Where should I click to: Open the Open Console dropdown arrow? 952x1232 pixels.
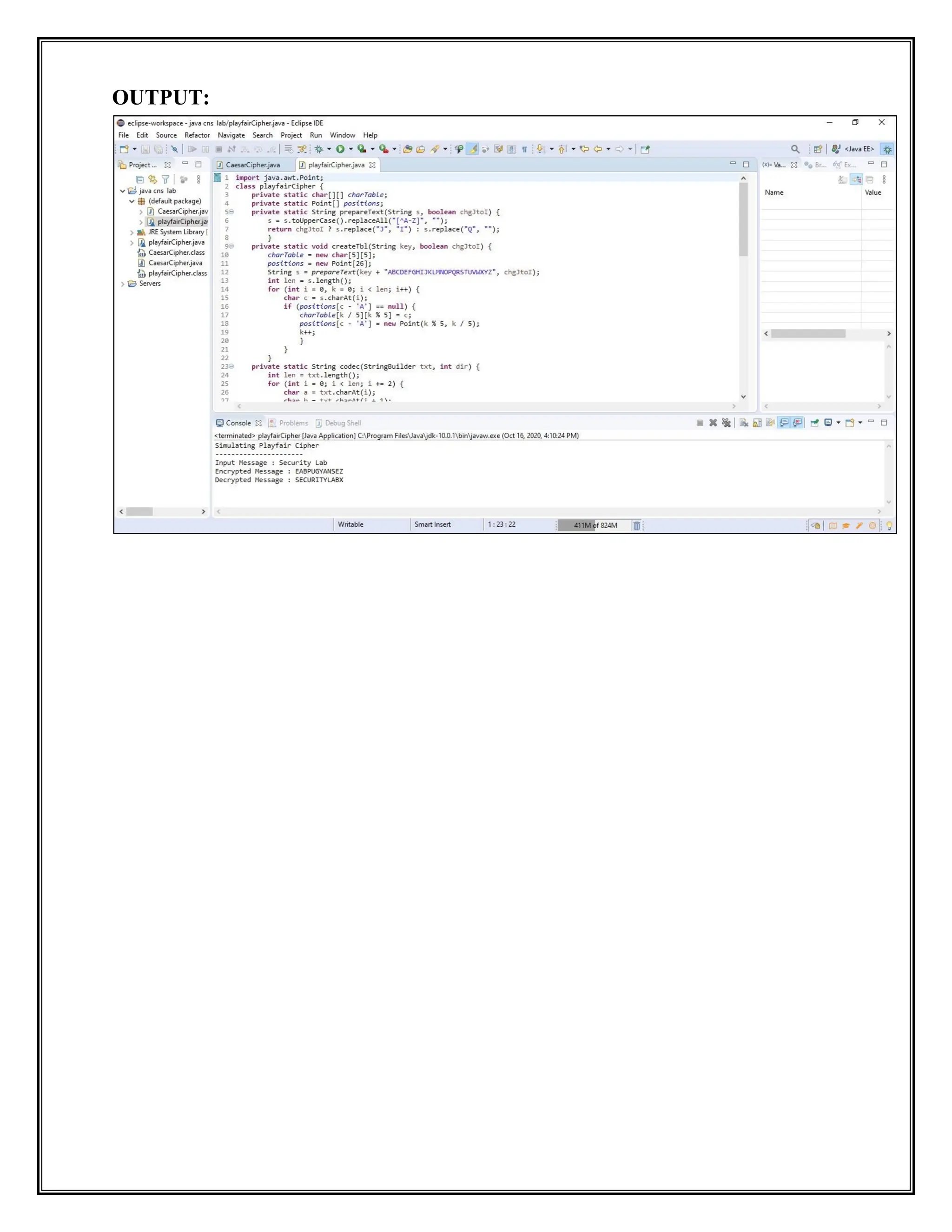860,423
